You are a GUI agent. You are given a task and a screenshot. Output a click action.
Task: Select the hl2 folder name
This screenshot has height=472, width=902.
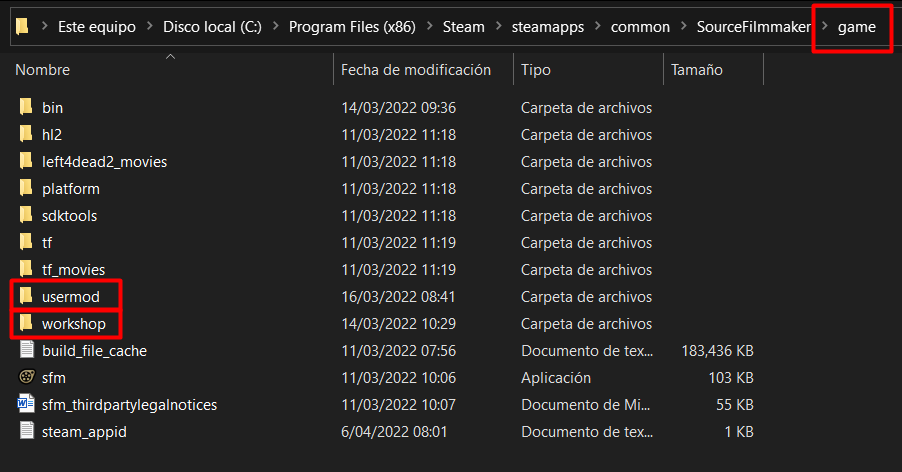click(x=53, y=135)
